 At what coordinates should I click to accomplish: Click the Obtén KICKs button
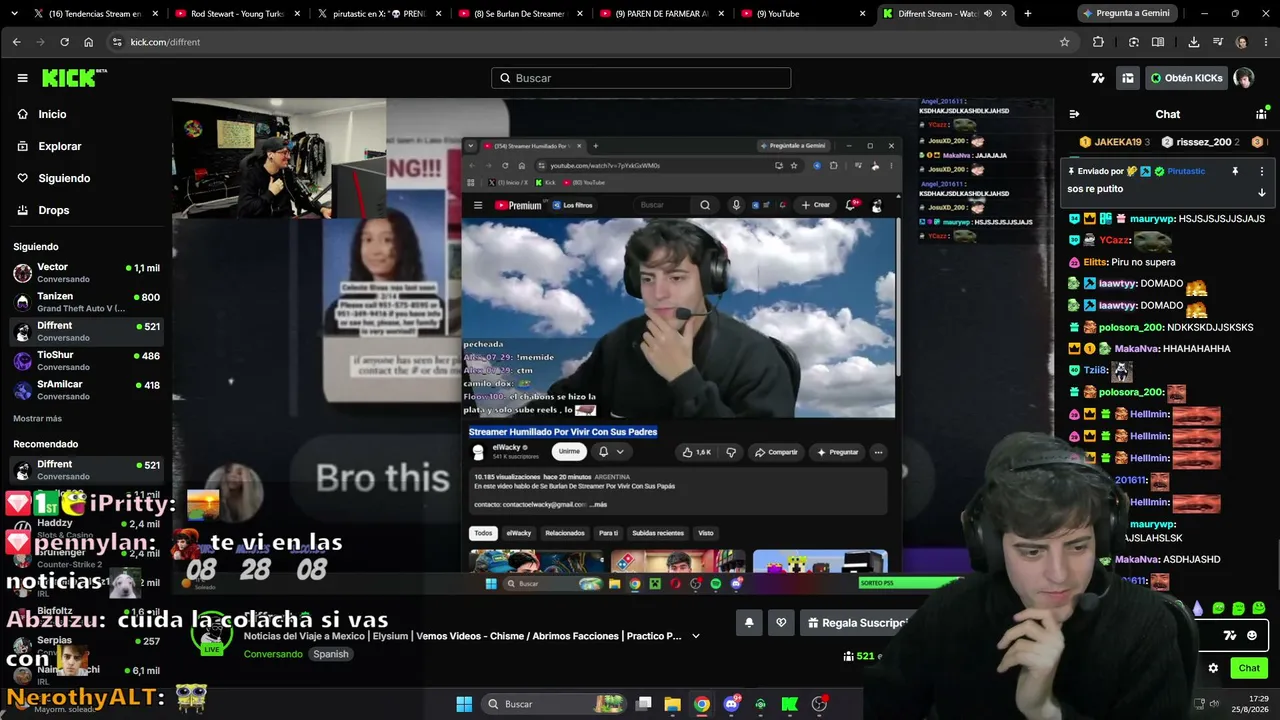1187,78
